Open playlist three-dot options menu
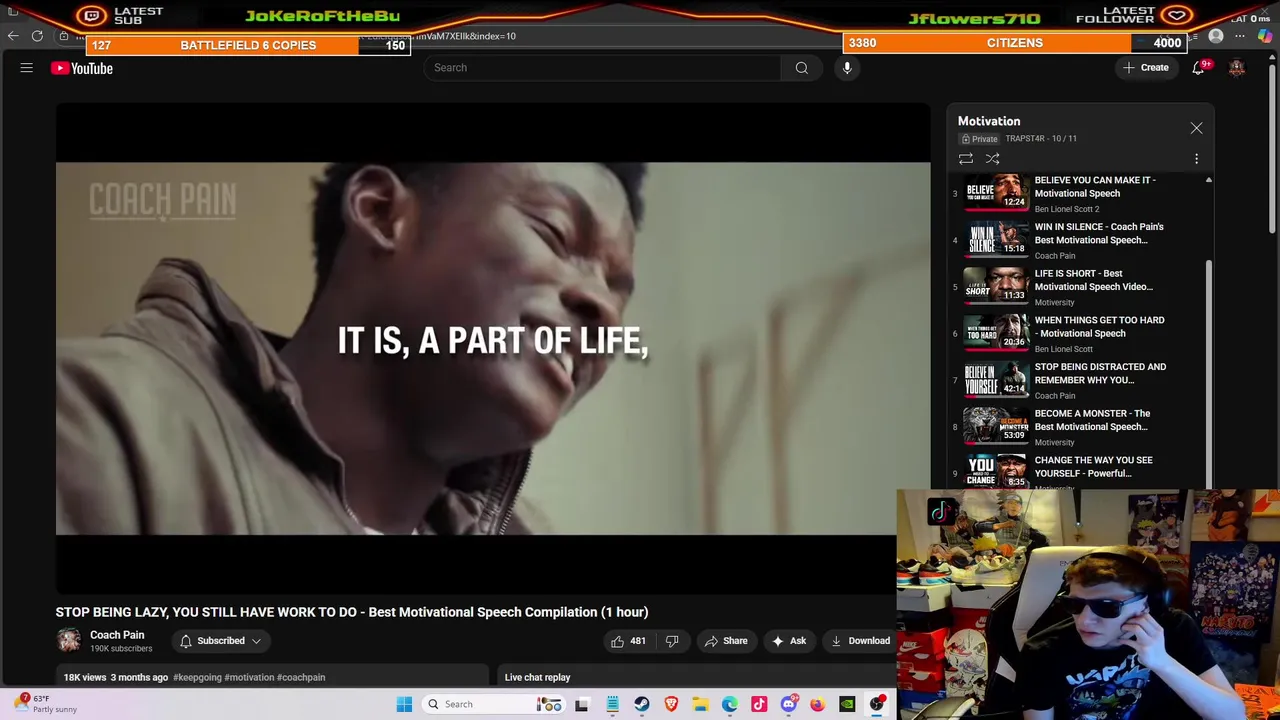Image resolution: width=1280 pixels, height=720 pixels. pyautogui.click(x=1196, y=159)
